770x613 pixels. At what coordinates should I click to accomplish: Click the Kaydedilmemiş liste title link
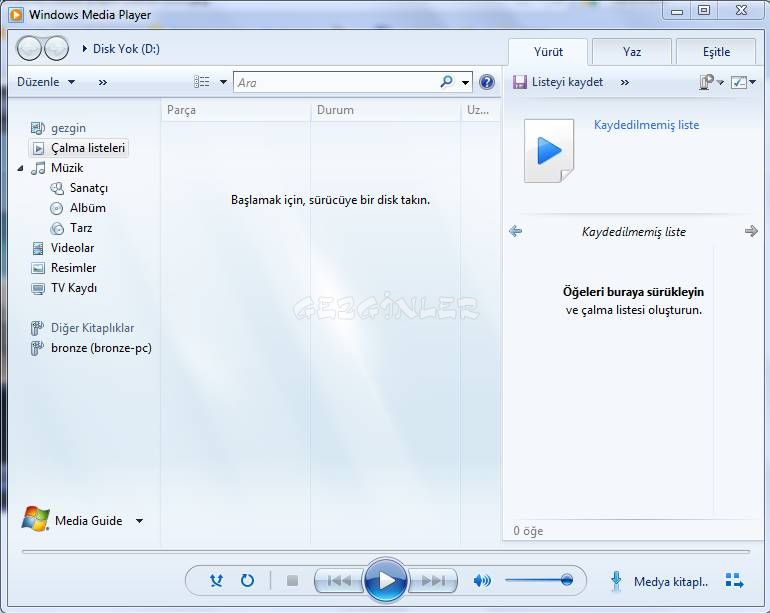point(646,125)
